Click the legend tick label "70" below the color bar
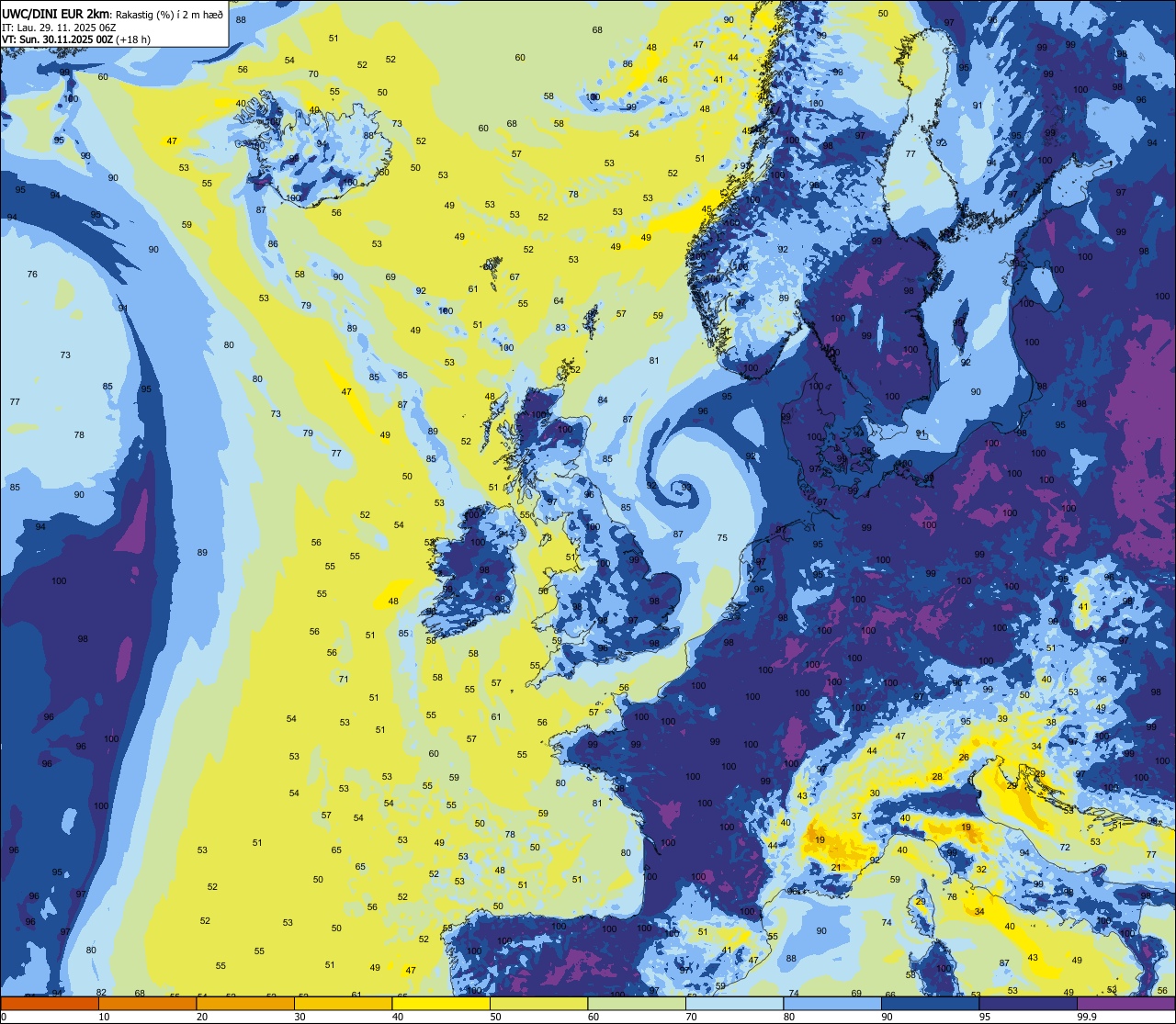The width and height of the screenshot is (1176, 1024). point(693,1017)
